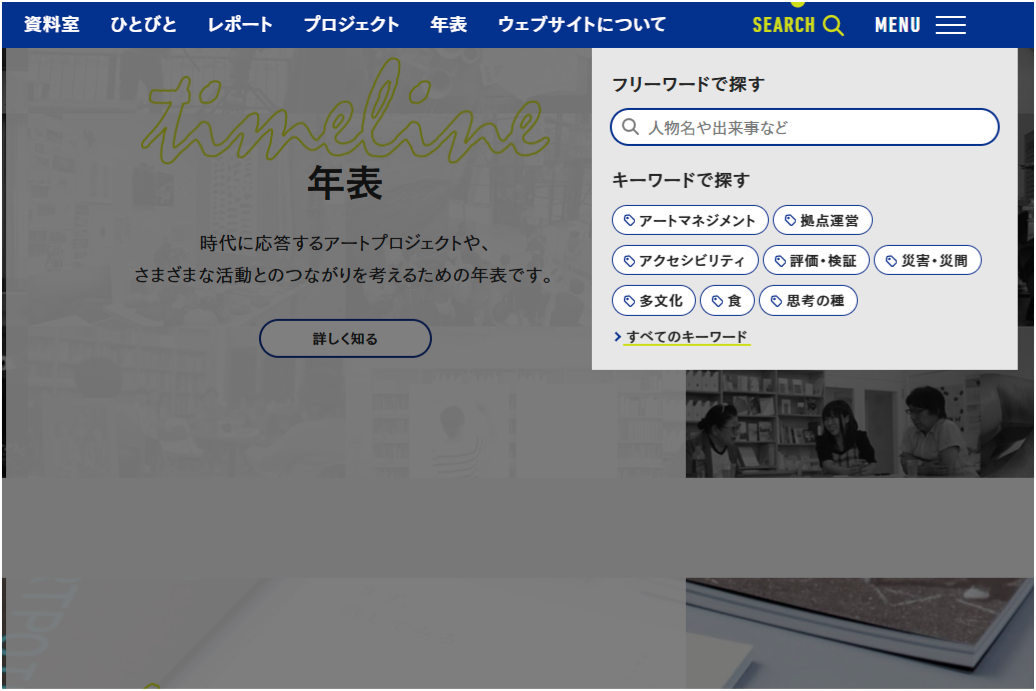Choose the アクセシビリティ keyword tag
1036x691 pixels.
(x=685, y=261)
